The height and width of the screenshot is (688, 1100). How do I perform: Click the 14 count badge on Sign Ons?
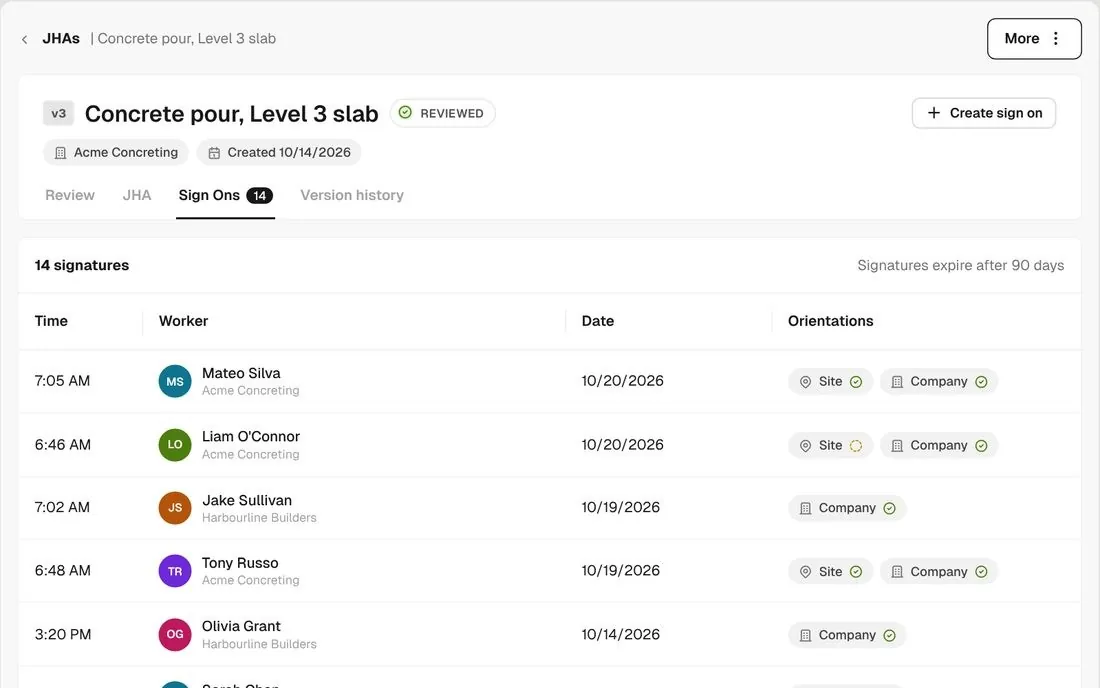coord(260,196)
